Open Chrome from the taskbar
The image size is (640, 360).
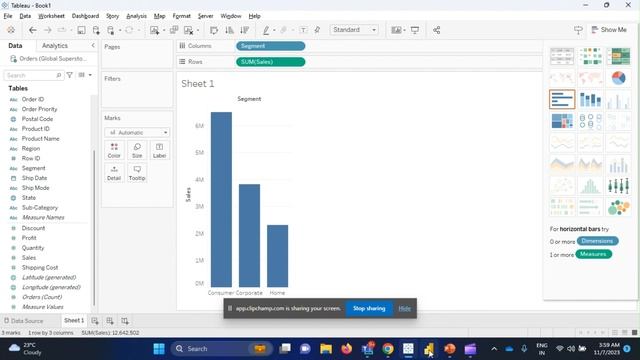pos(388,349)
